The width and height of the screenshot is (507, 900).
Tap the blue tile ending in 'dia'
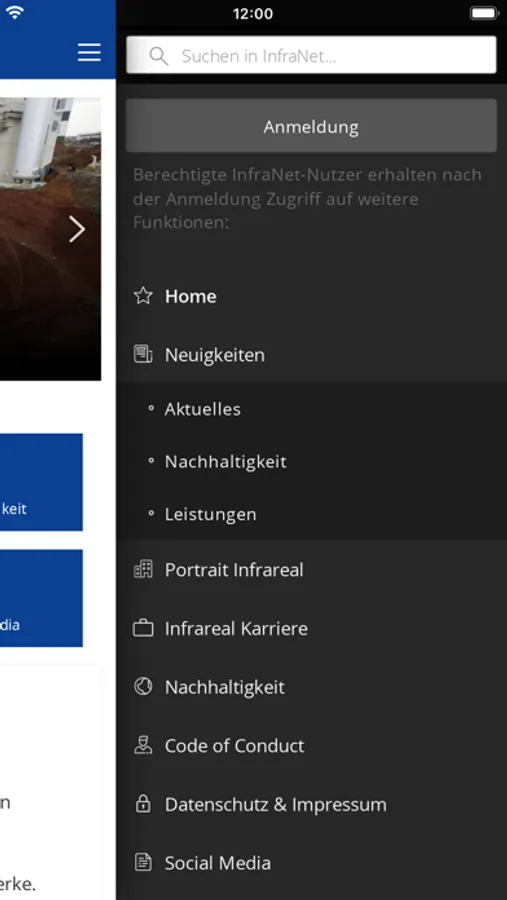coord(41,598)
